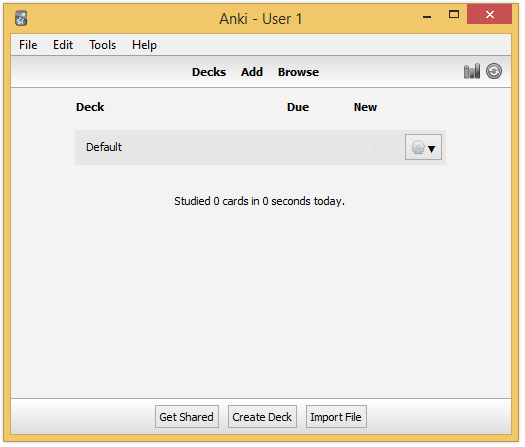
Task: Click the Import File button
Action: coord(336,417)
